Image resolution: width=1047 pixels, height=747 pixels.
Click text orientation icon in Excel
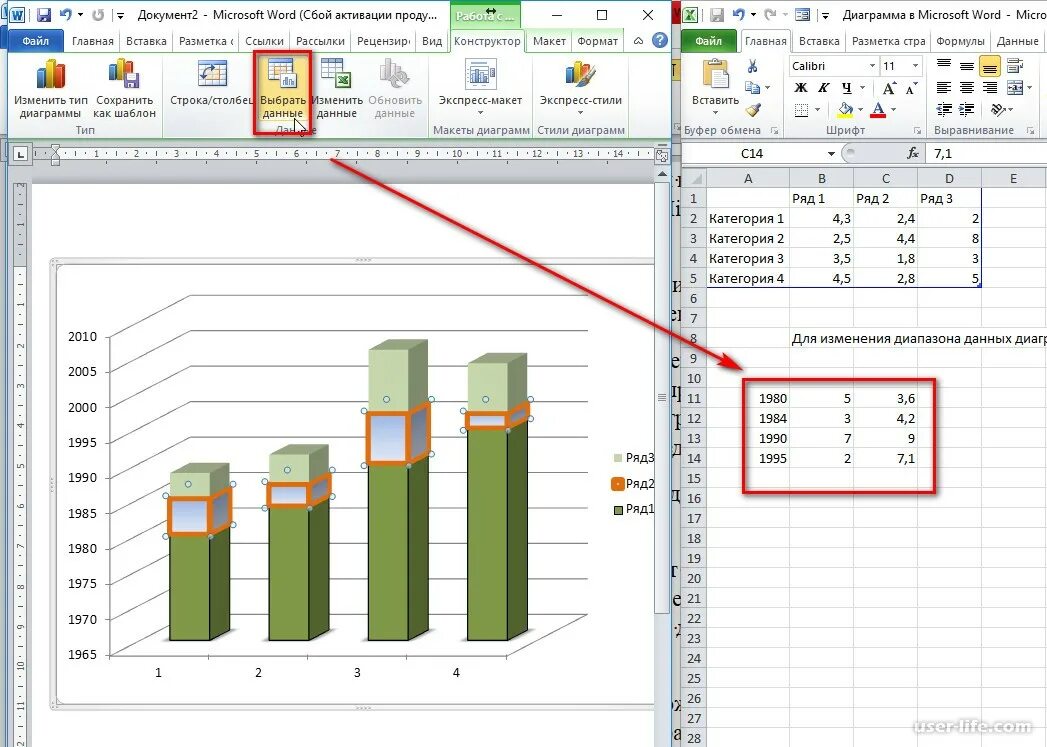[x=999, y=109]
